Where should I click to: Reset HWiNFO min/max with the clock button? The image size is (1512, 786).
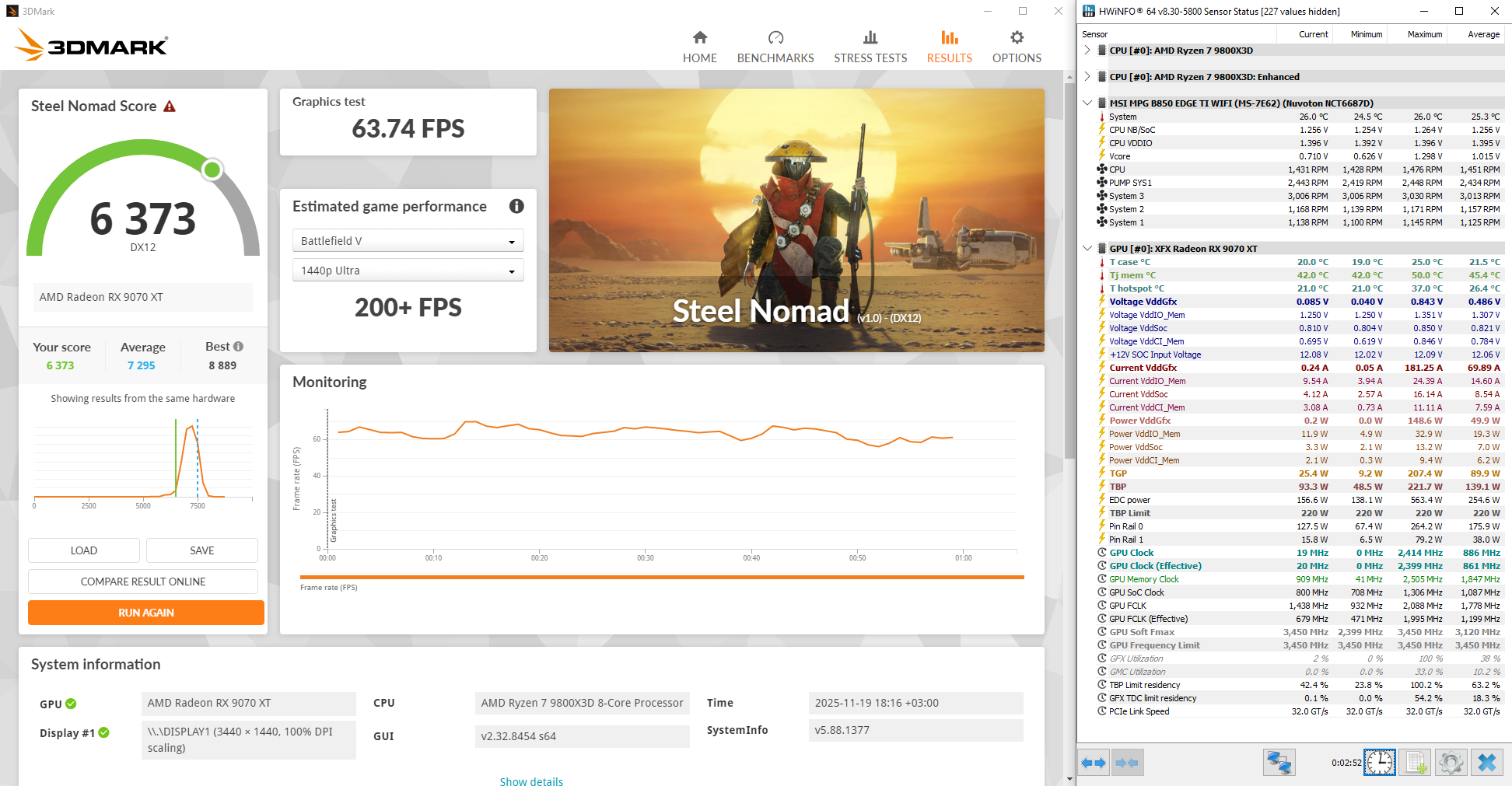[1381, 763]
